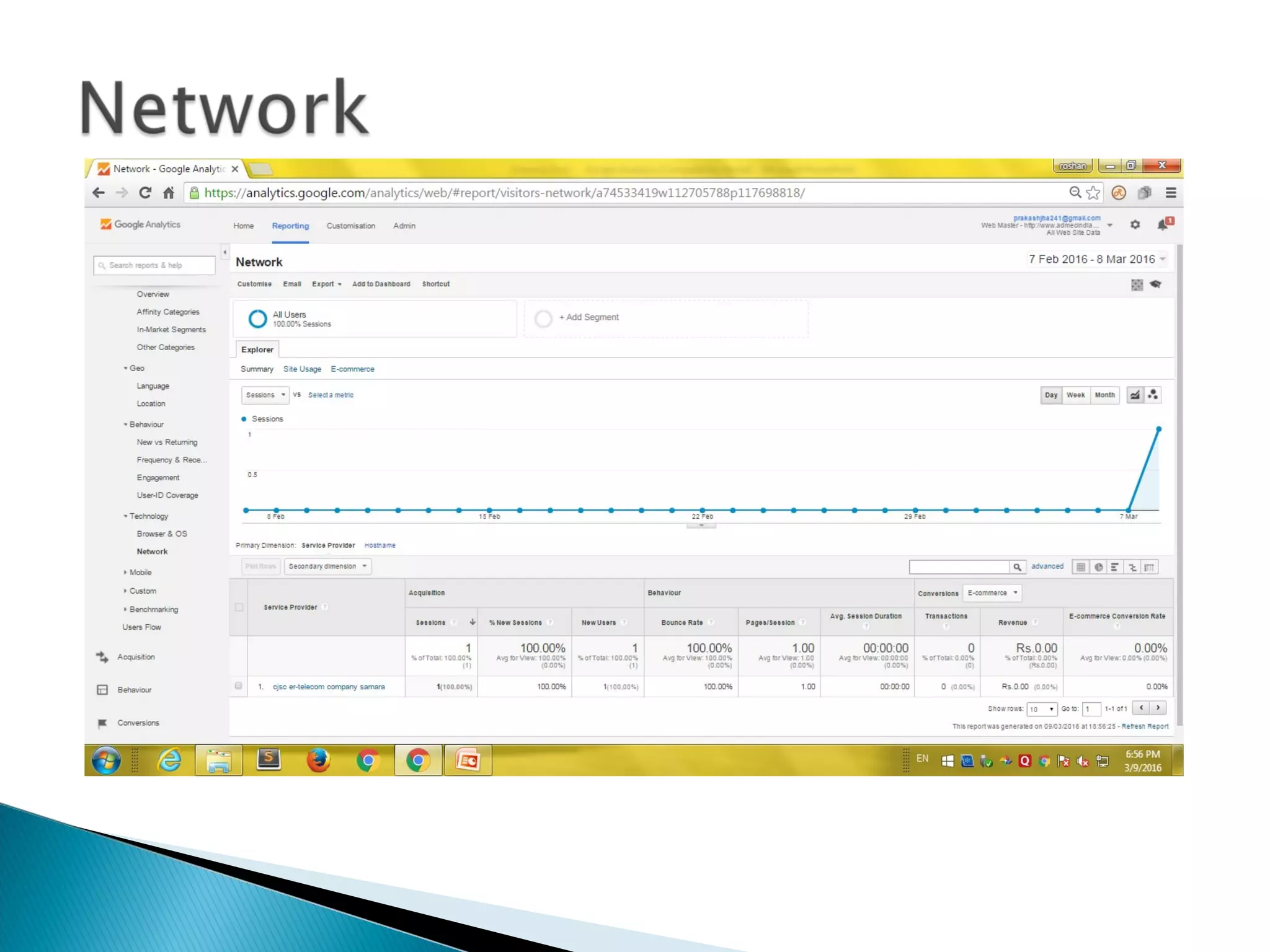Viewport: 1270px width, 952px height.
Task: Check the cjsc er-telecom row checkbox
Action: point(239,686)
